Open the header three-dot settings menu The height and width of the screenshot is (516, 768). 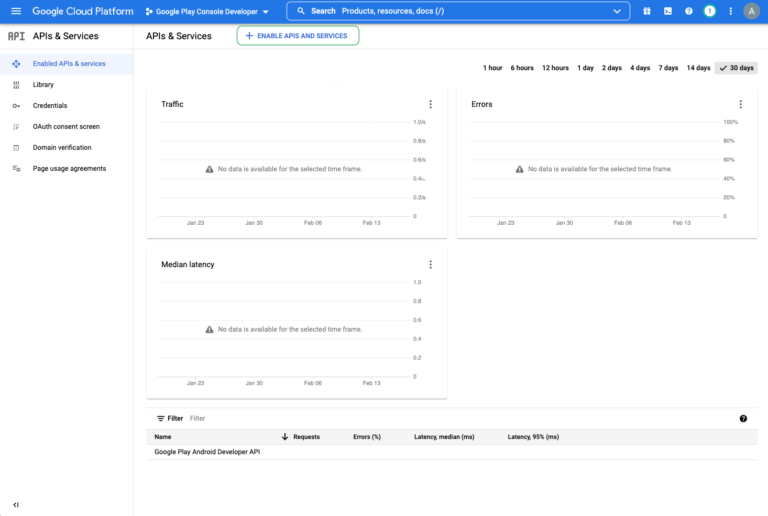click(x=730, y=11)
